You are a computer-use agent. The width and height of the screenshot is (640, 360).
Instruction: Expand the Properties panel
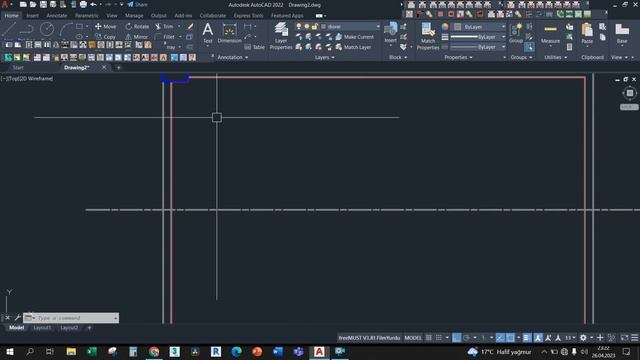458,58
